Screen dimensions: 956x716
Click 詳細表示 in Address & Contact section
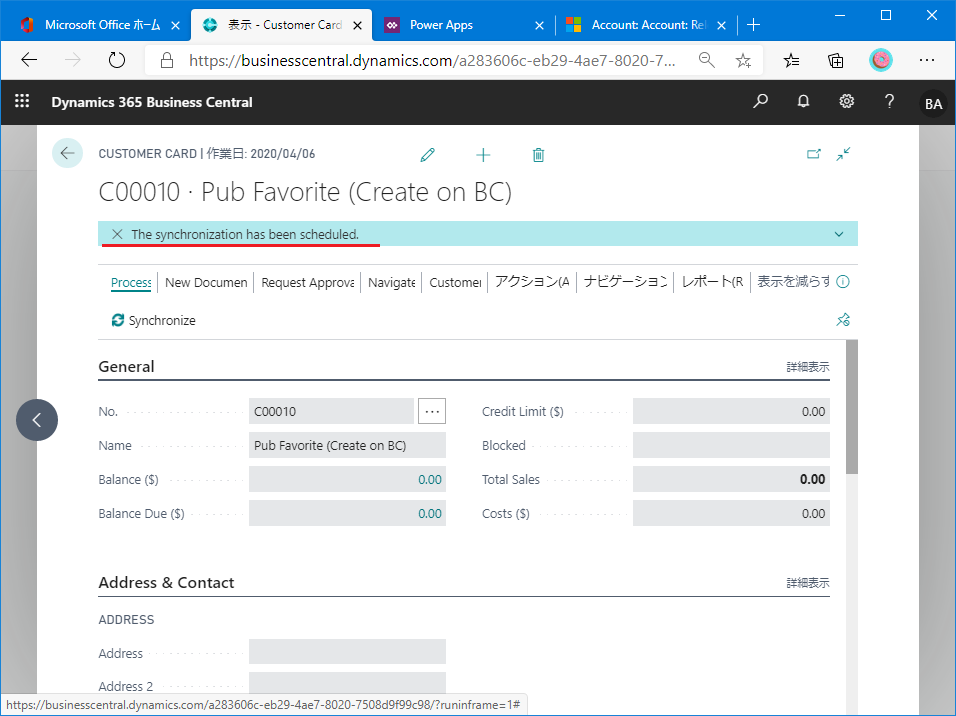808,582
